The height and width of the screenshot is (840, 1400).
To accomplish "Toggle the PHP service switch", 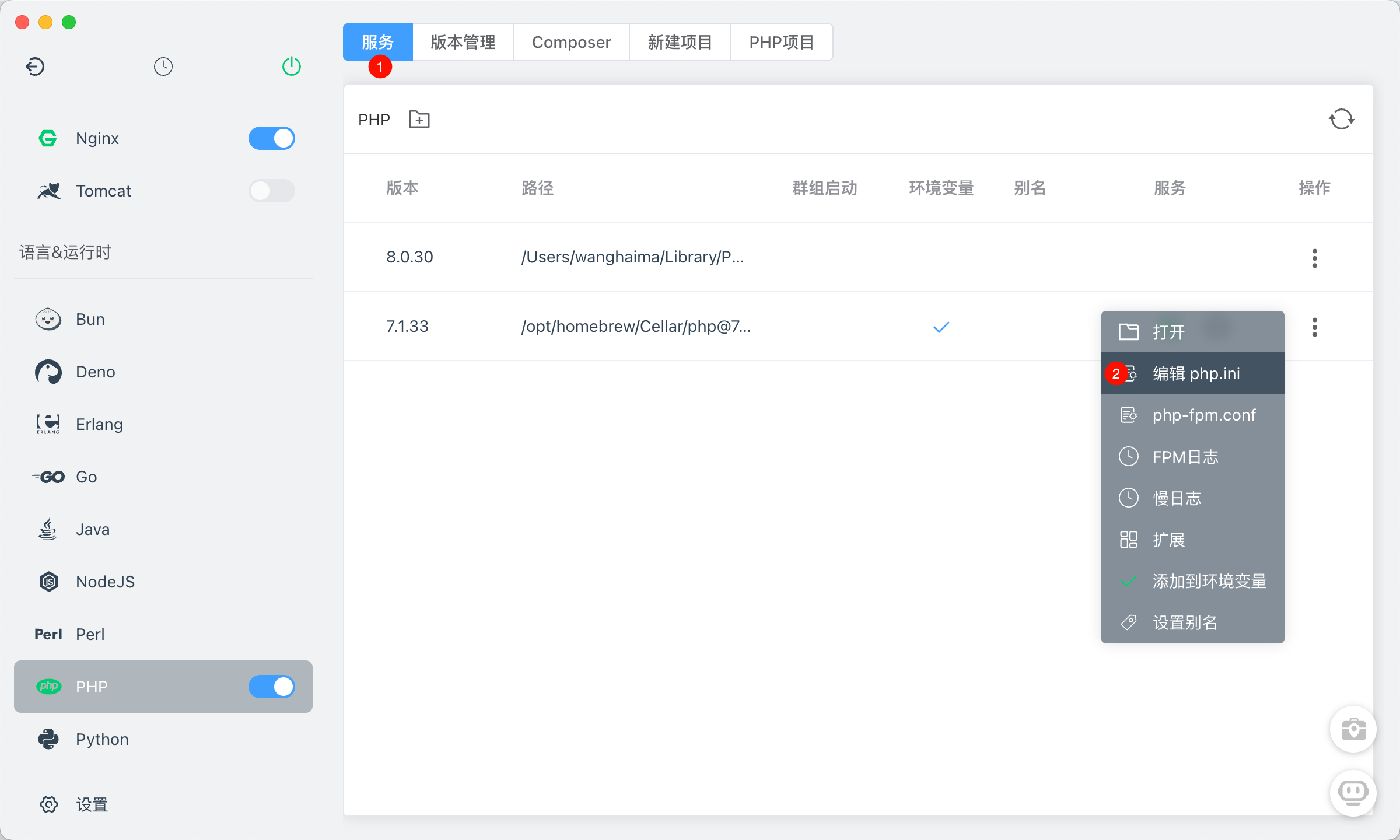I will (272, 687).
